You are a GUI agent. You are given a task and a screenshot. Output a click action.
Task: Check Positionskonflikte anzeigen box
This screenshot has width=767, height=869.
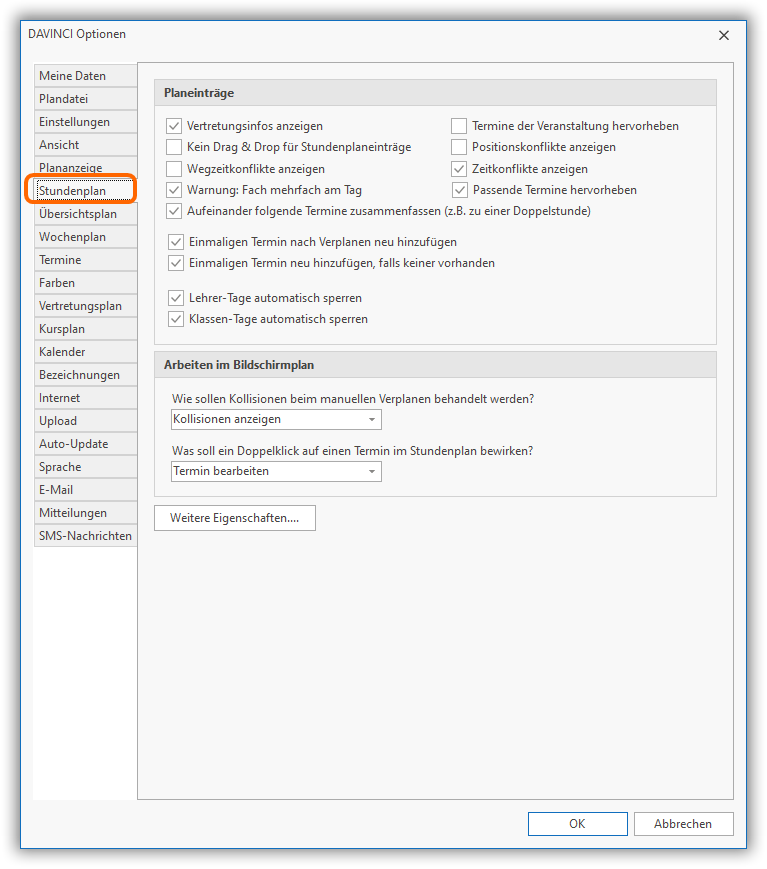459,147
